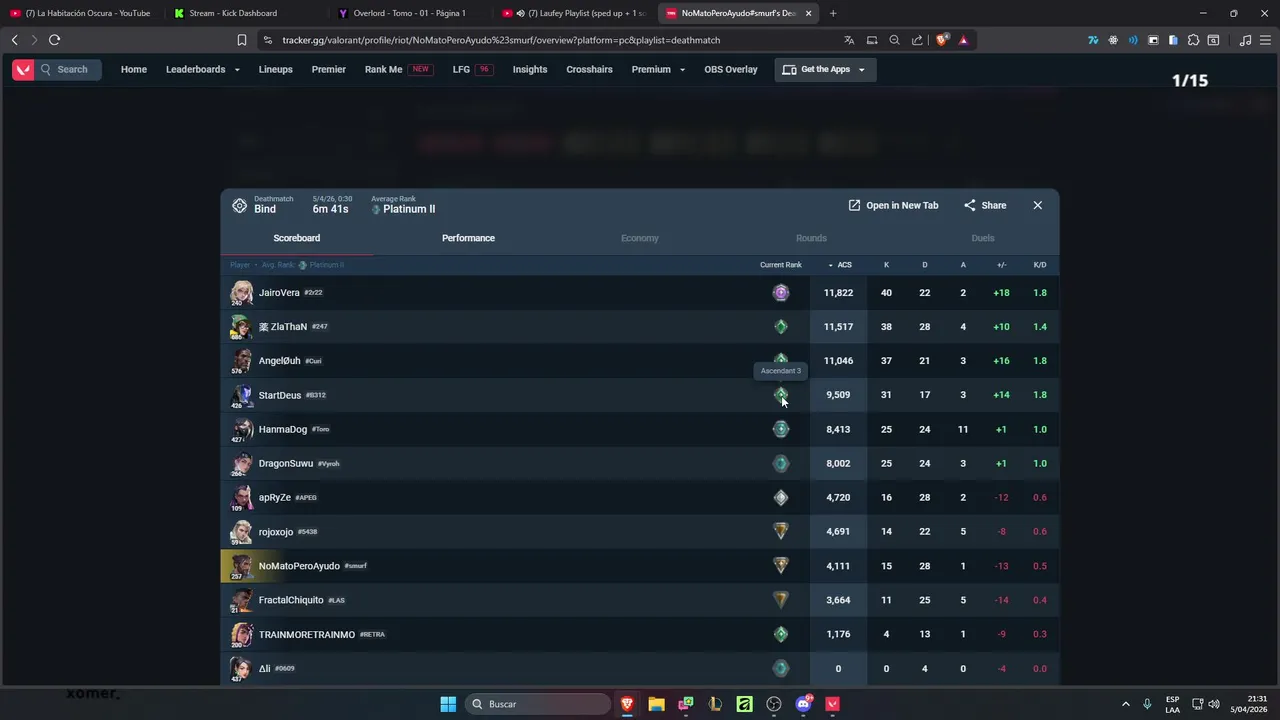Sort scoreboard by Current Rank column
1280x720 pixels.
tap(781, 265)
